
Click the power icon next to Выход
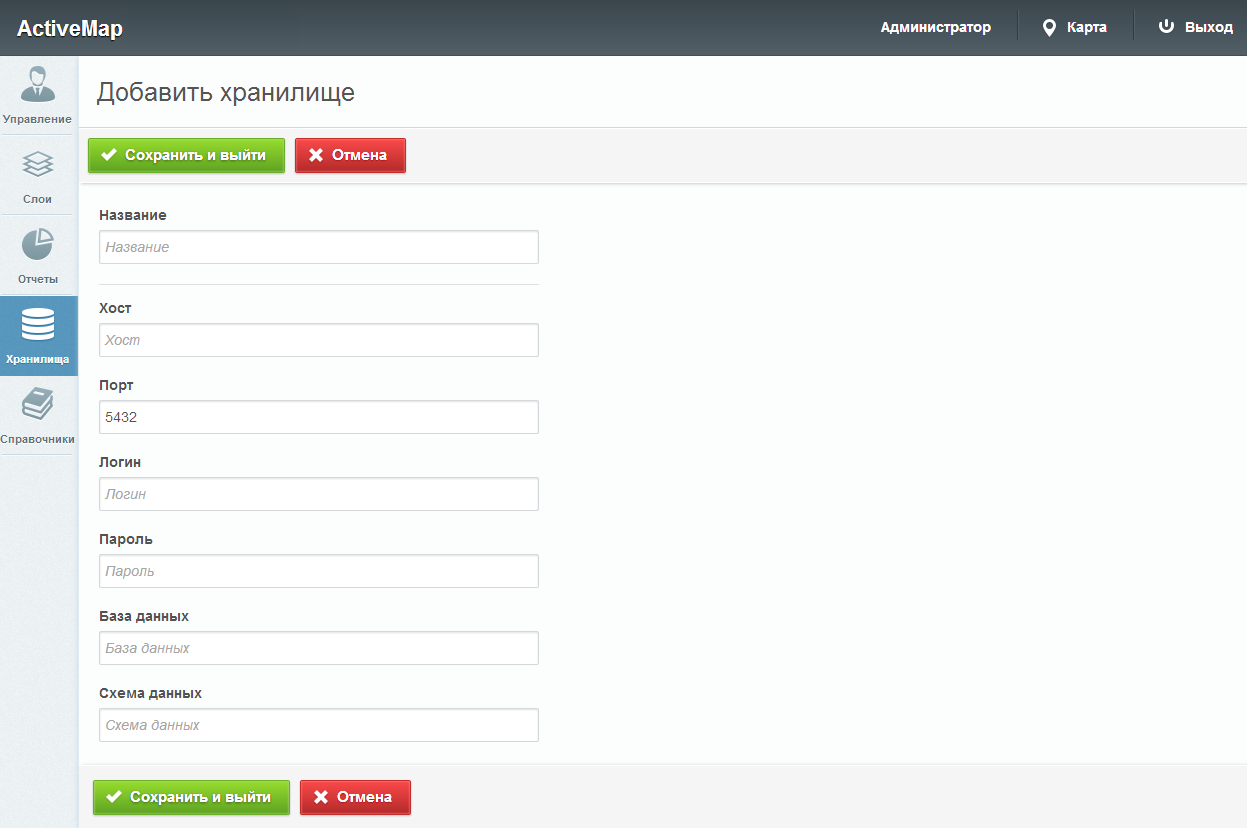click(x=1166, y=27)
